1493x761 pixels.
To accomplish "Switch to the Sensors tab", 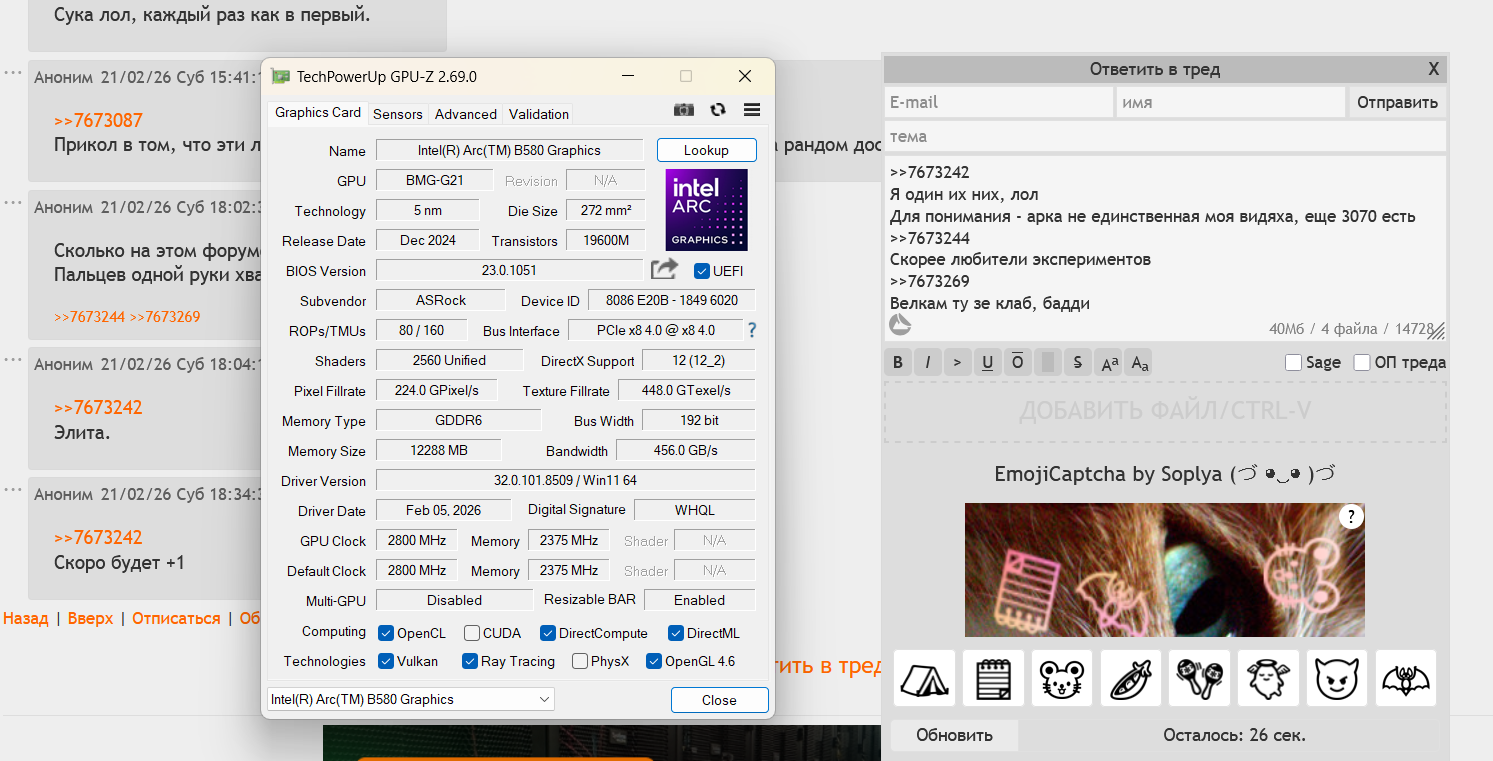I will coord(398,114).
